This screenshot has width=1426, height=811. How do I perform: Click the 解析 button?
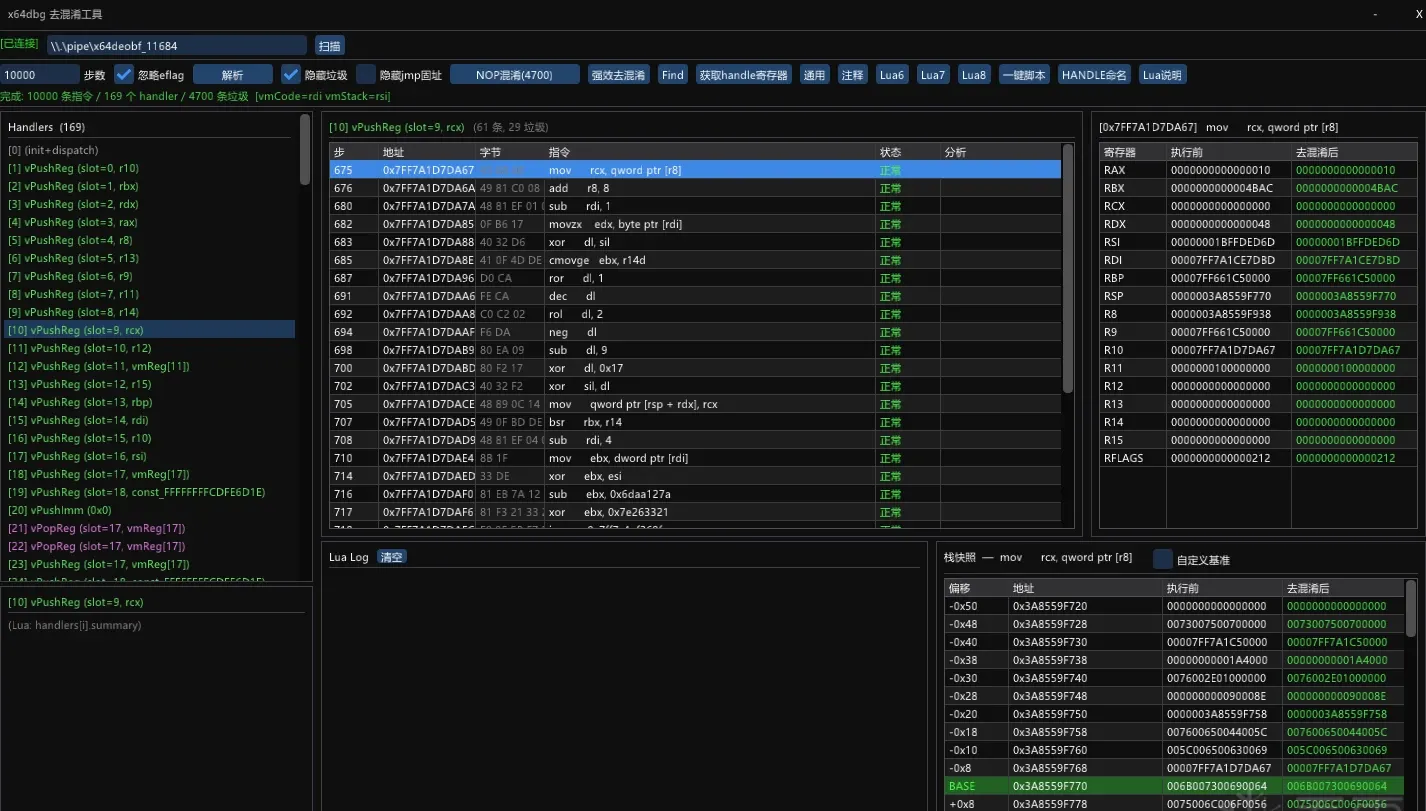[232, 75]
